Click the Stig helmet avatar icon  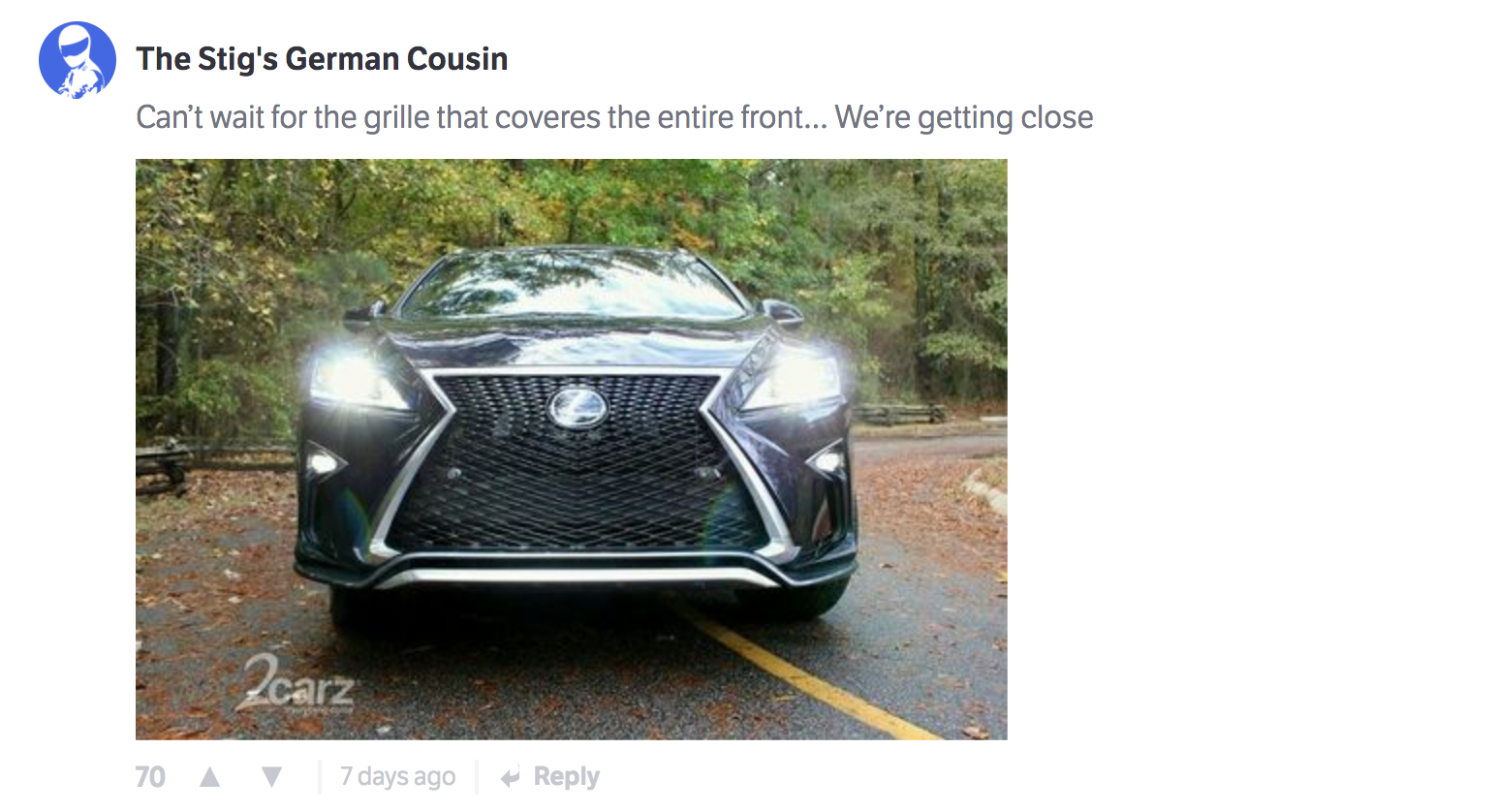(78, 60)
